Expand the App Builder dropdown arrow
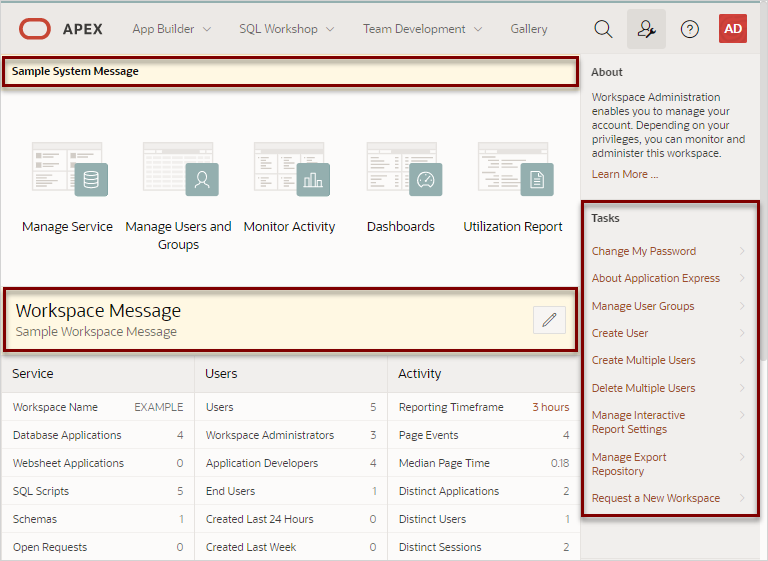 (x=207, y=29)
